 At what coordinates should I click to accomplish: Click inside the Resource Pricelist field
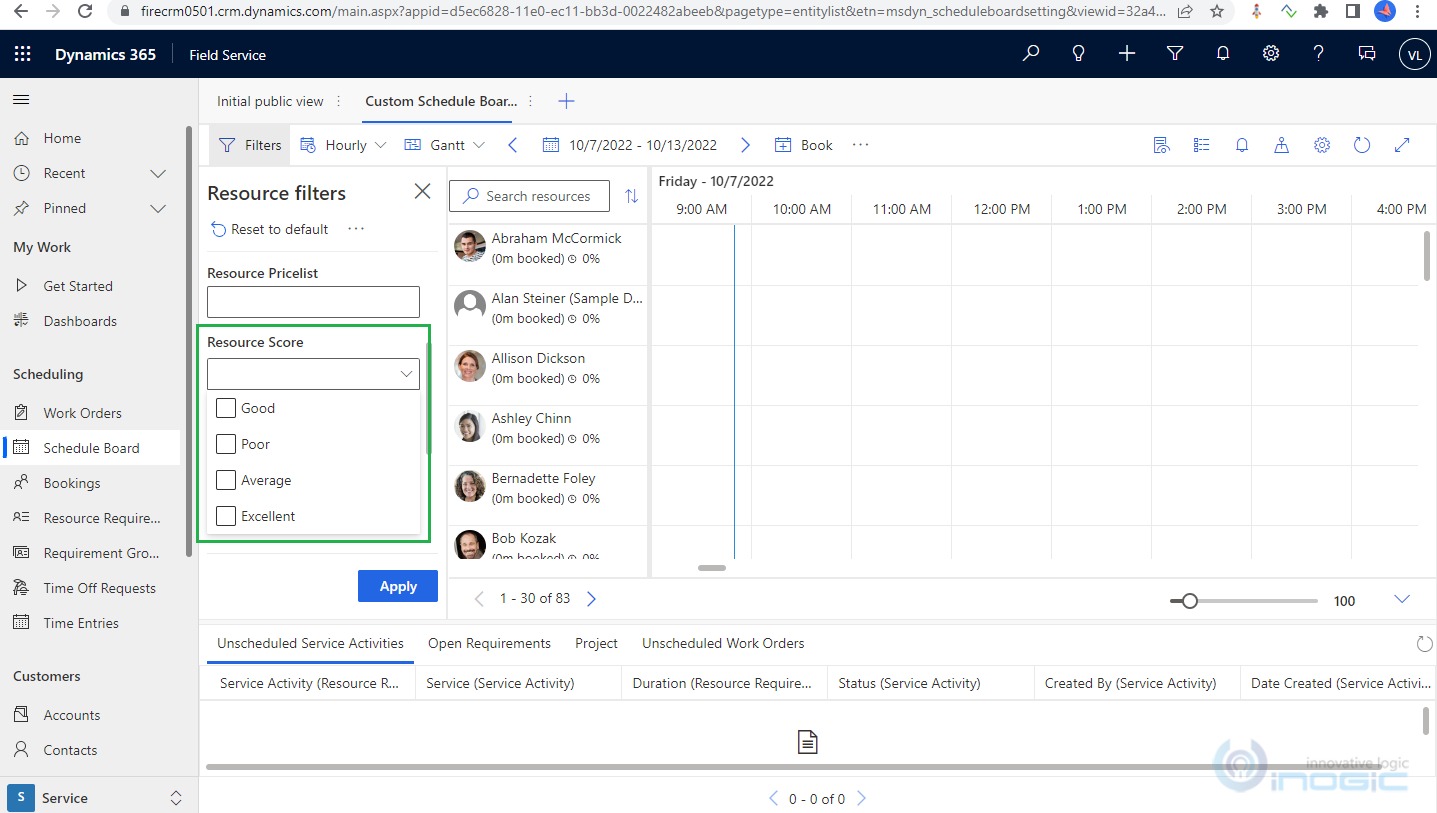313,302
